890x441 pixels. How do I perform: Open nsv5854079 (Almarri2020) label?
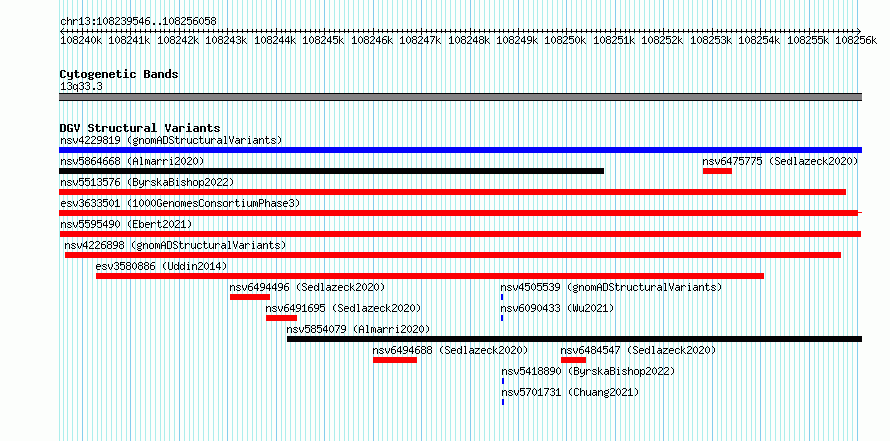pyautogui.click(x=358, y=329)
